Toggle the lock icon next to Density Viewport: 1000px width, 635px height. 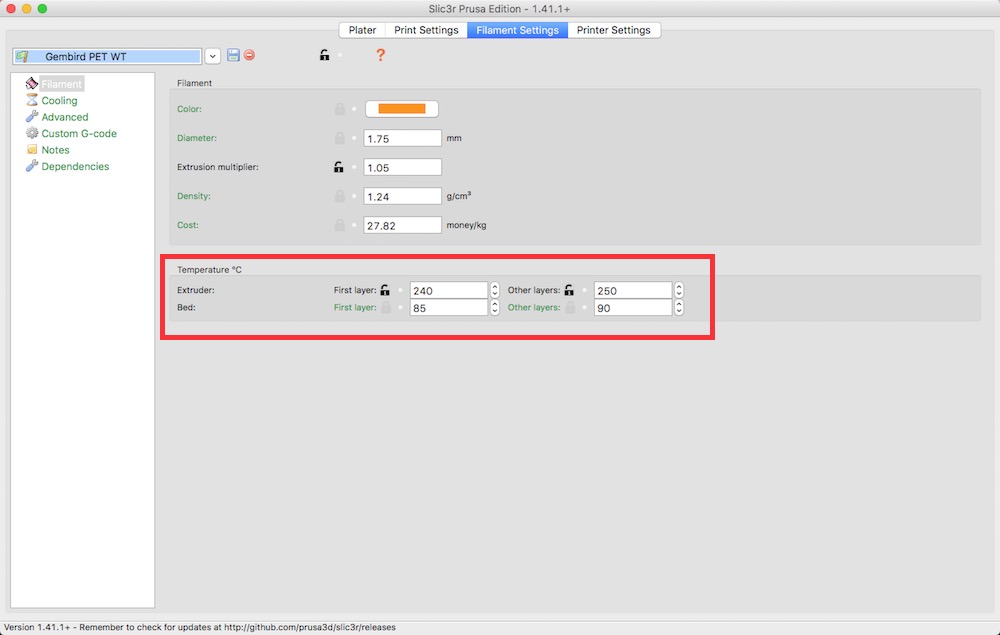(340, 196)
